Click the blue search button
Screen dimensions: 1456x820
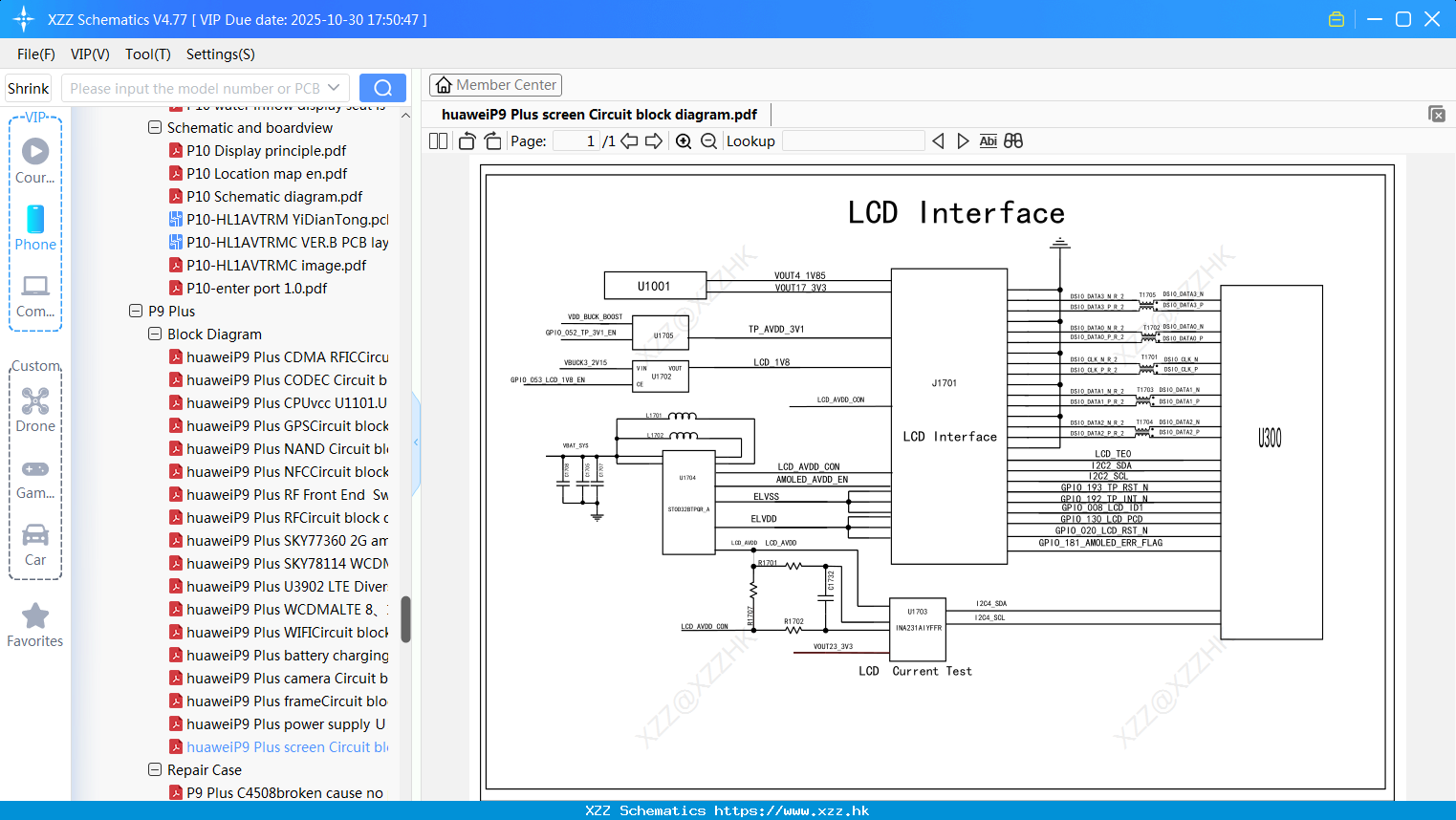pyautogui.click(x=382, y=88)
